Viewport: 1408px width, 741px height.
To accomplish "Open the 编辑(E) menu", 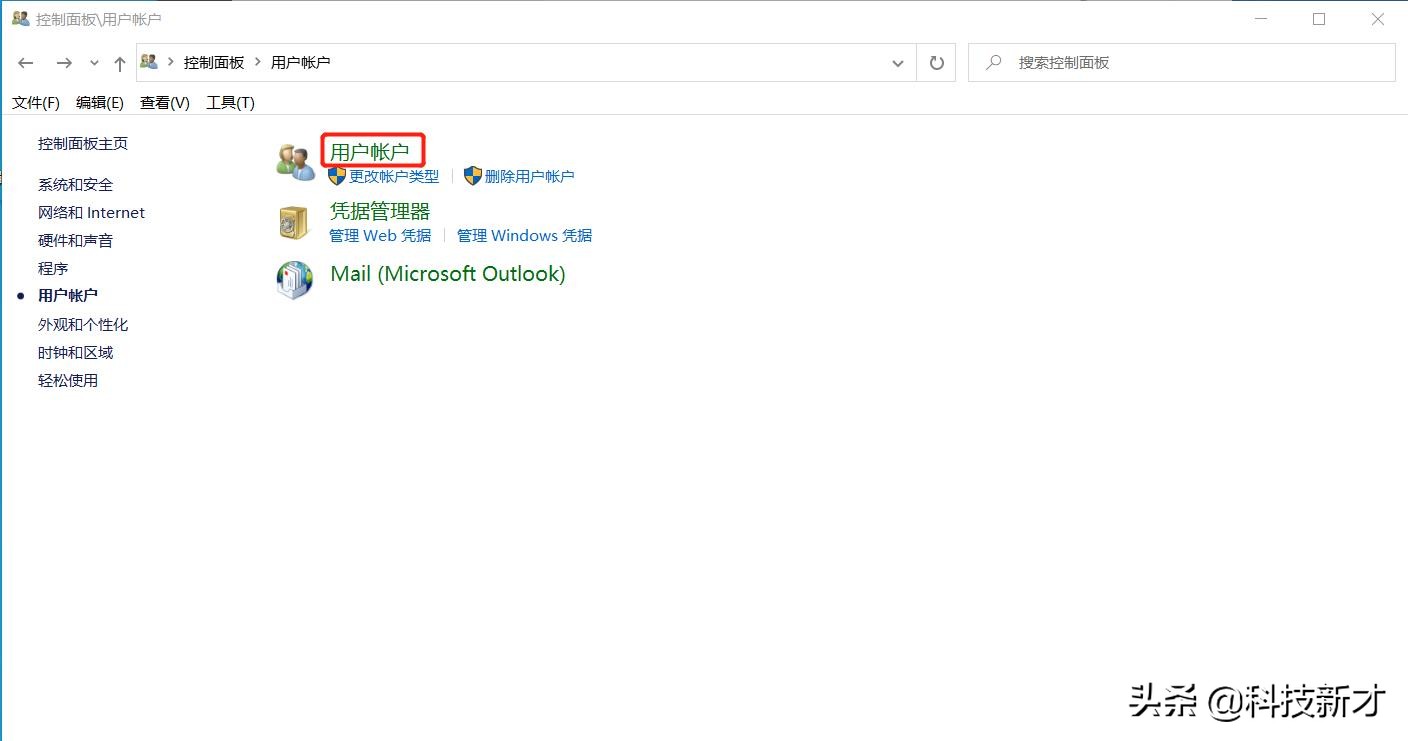I will click(100, 102).
